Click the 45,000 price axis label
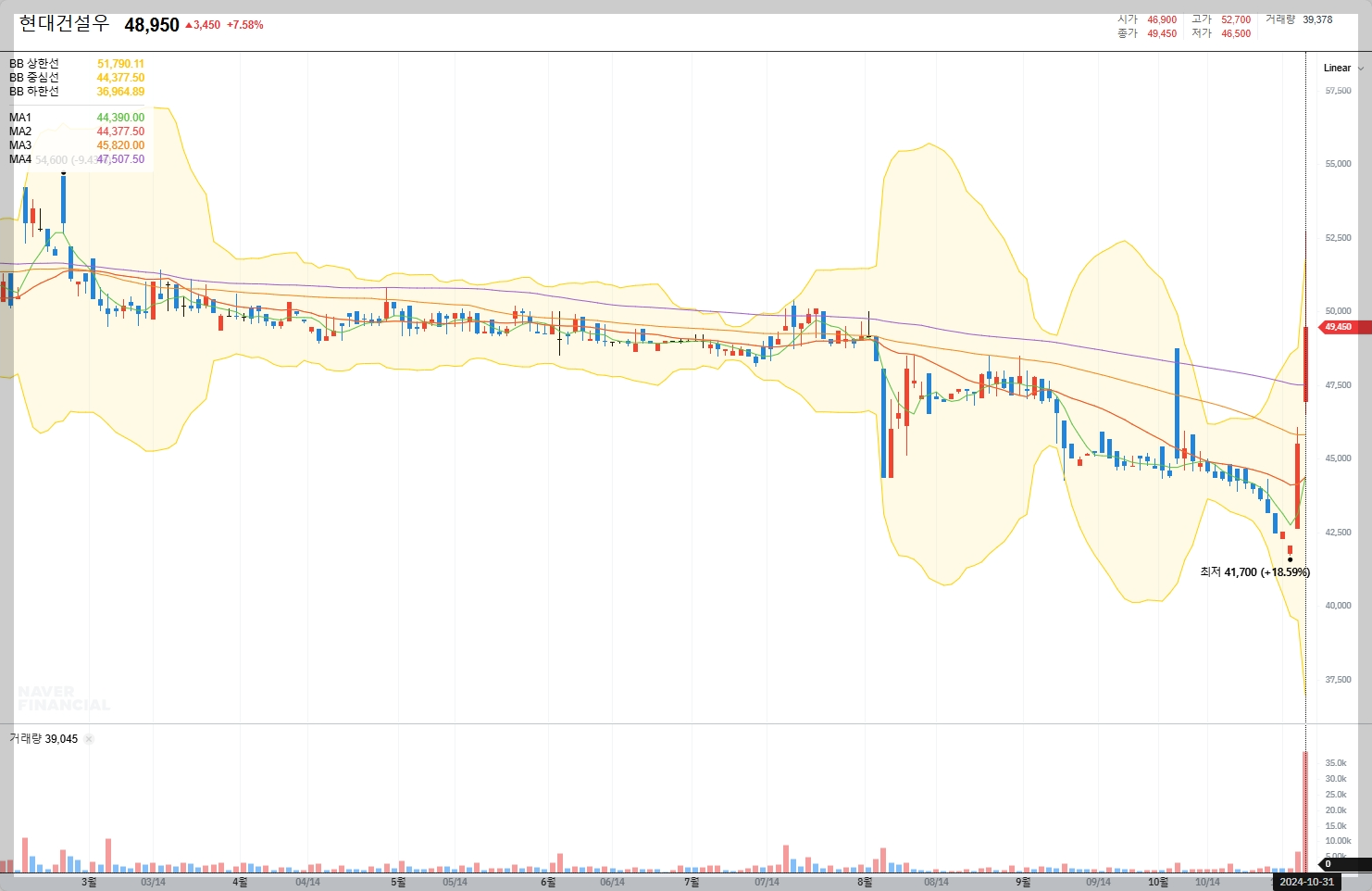The image size is (1372, 891). click(1338, 458)
